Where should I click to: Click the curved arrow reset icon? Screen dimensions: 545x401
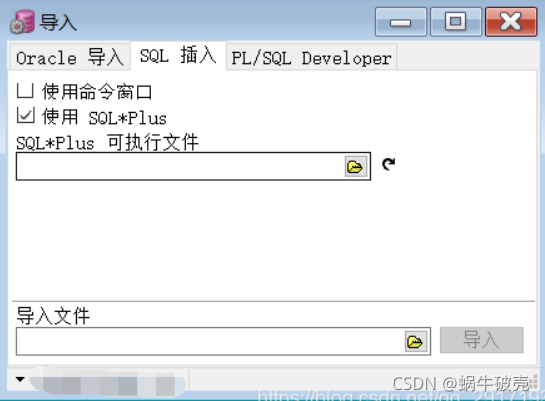coord(388,164)
